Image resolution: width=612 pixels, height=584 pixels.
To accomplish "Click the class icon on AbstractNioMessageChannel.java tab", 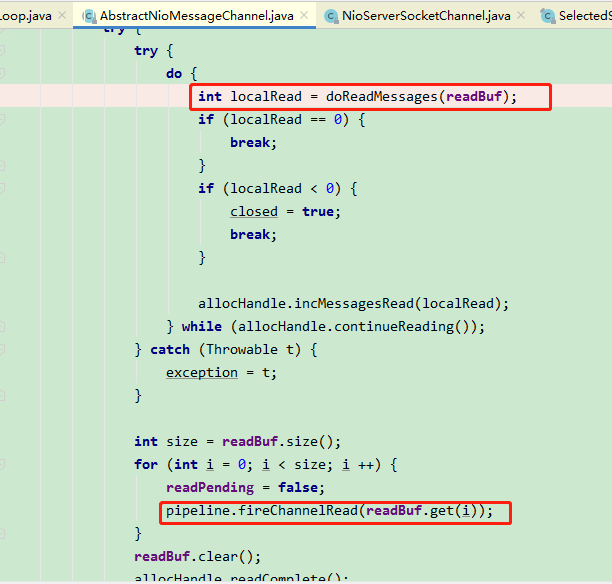I will [x=89, y=16].
